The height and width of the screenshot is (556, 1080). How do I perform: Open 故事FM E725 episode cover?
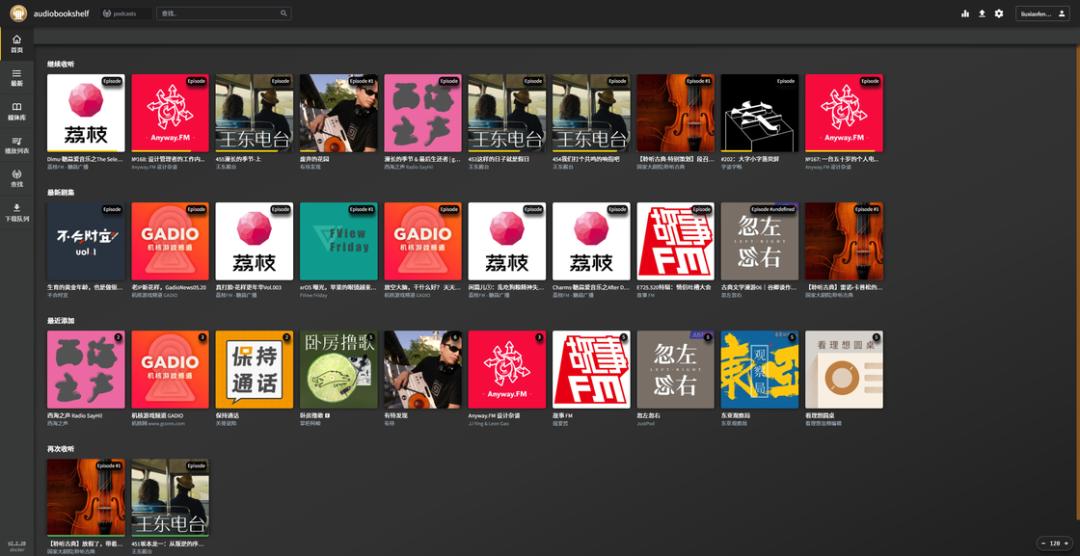tap(676, 241)
